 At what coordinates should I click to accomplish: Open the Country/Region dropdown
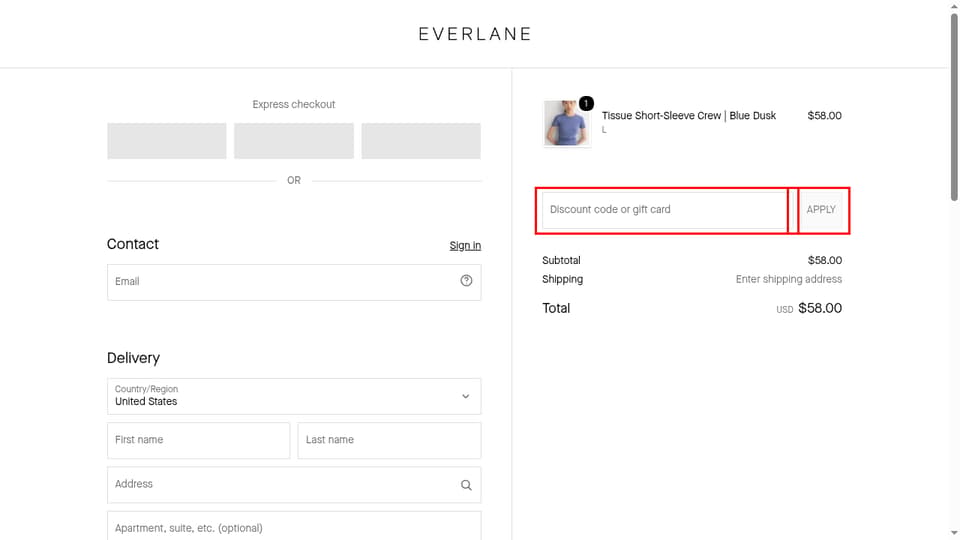294,396
